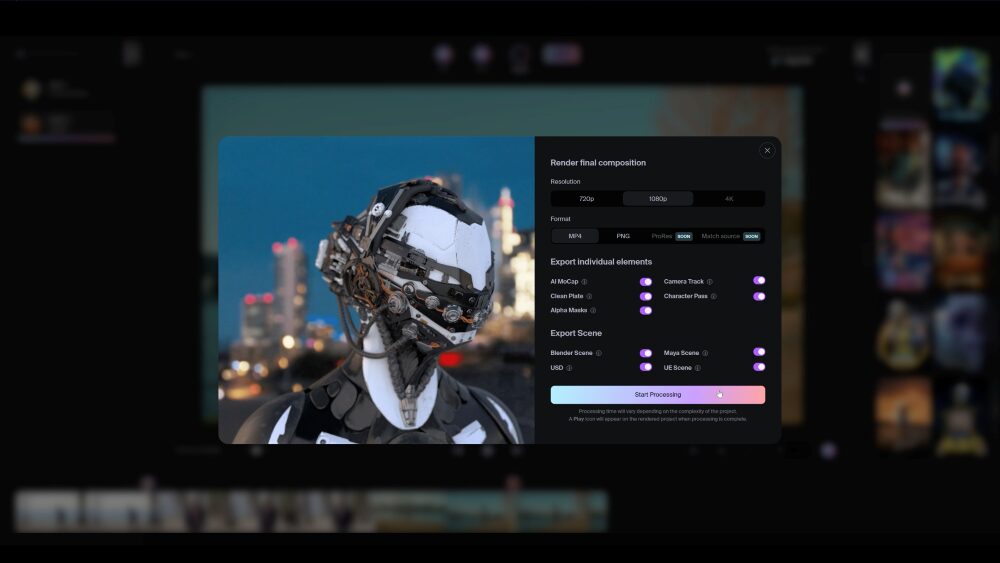Select PNG as the export format
Viewport: 1000px width, 563px height.
coord(623,237)
